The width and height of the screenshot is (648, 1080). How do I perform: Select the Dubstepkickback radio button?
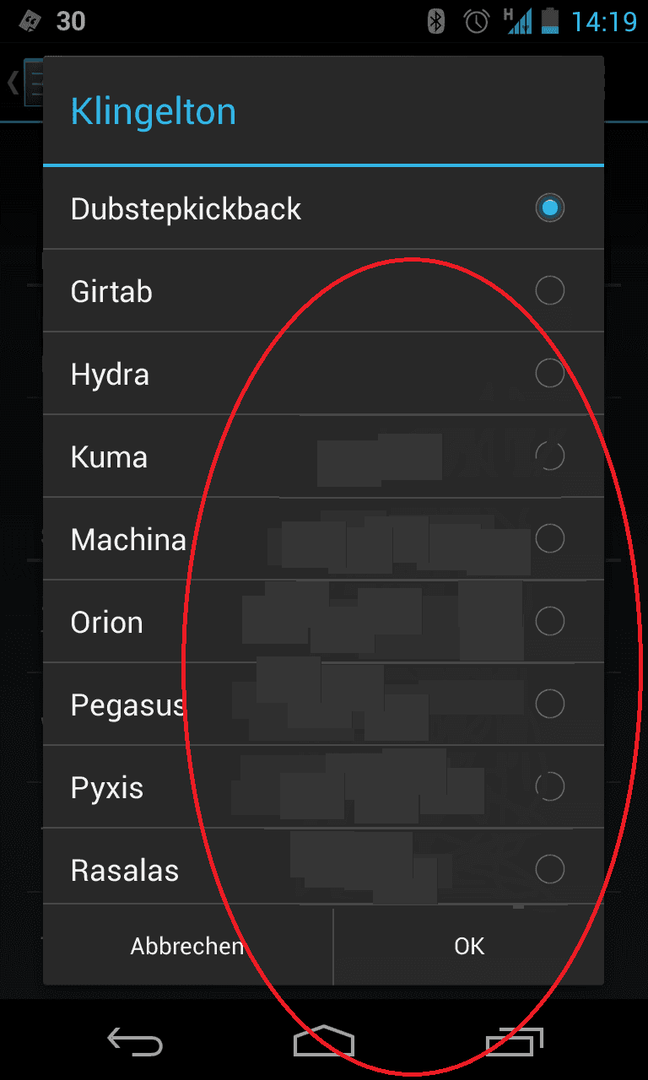point(550,208)
